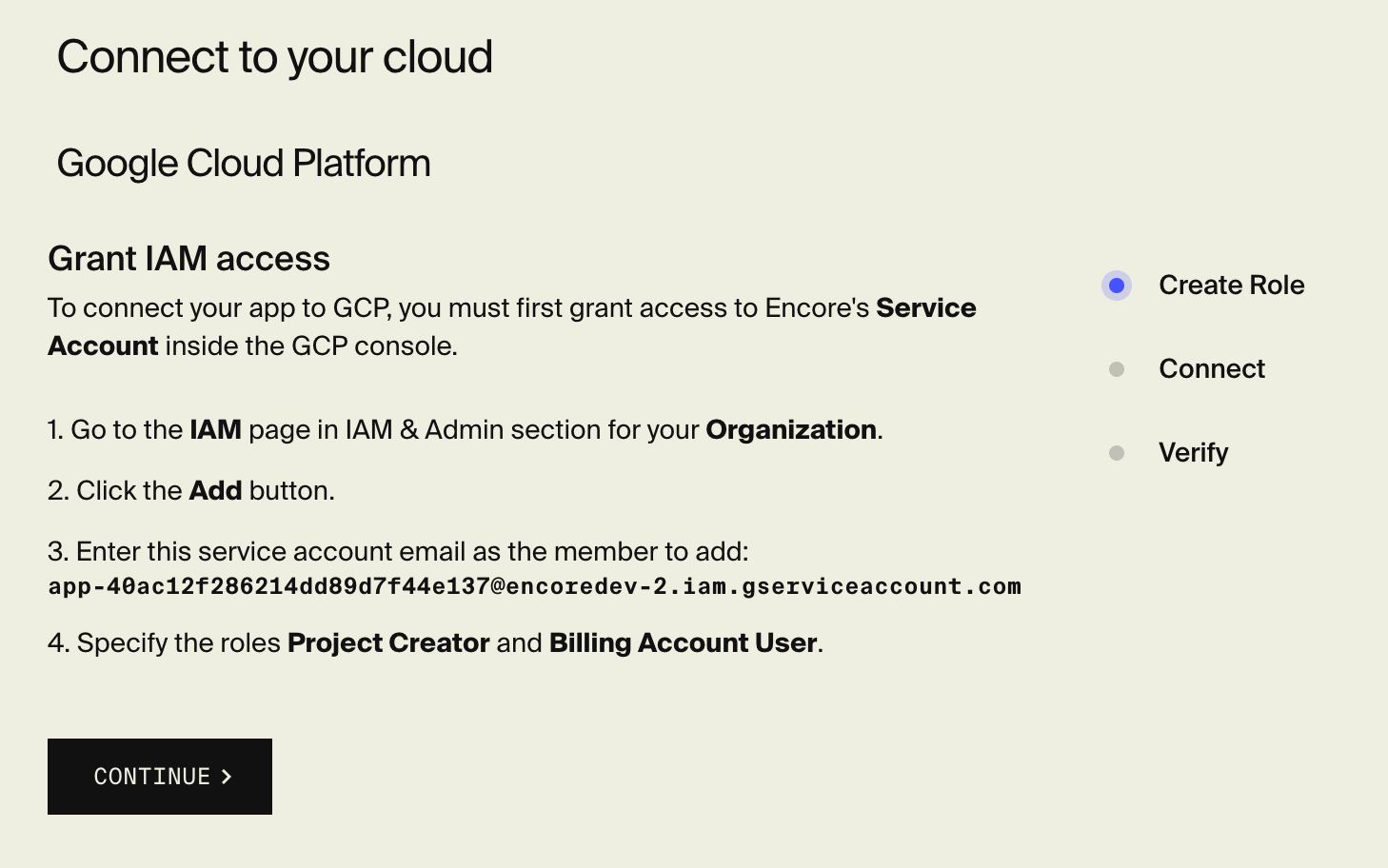Click the gray dot next to Verify
This screenshot has width=1388, height=868.
tap(1117, 453)
